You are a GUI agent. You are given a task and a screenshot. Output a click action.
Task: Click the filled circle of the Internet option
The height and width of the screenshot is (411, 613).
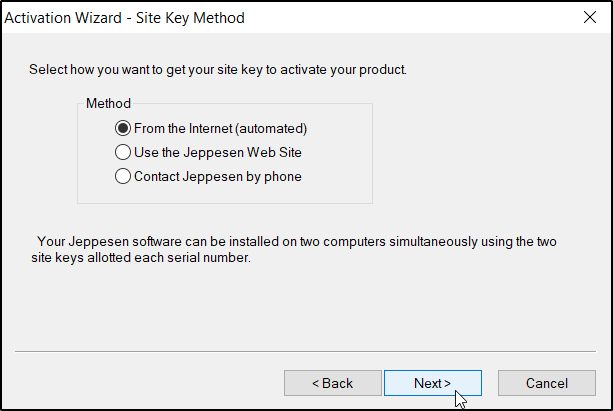tap(123, 129)
